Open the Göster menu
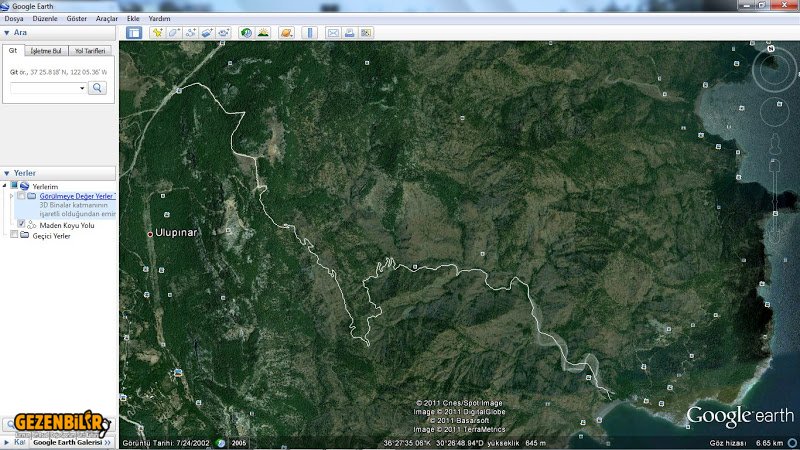 pos(77,18)
